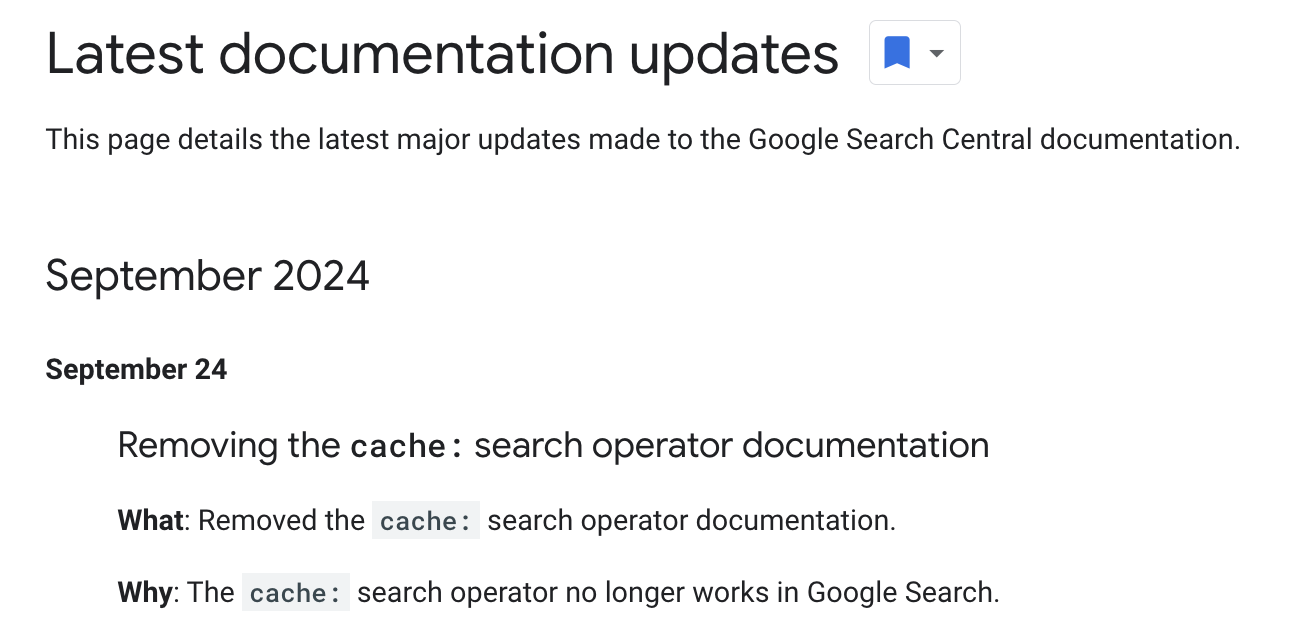Click the 'Latest documentation updates' page title
Screen dimensions: 1302x630
[441, 54]
